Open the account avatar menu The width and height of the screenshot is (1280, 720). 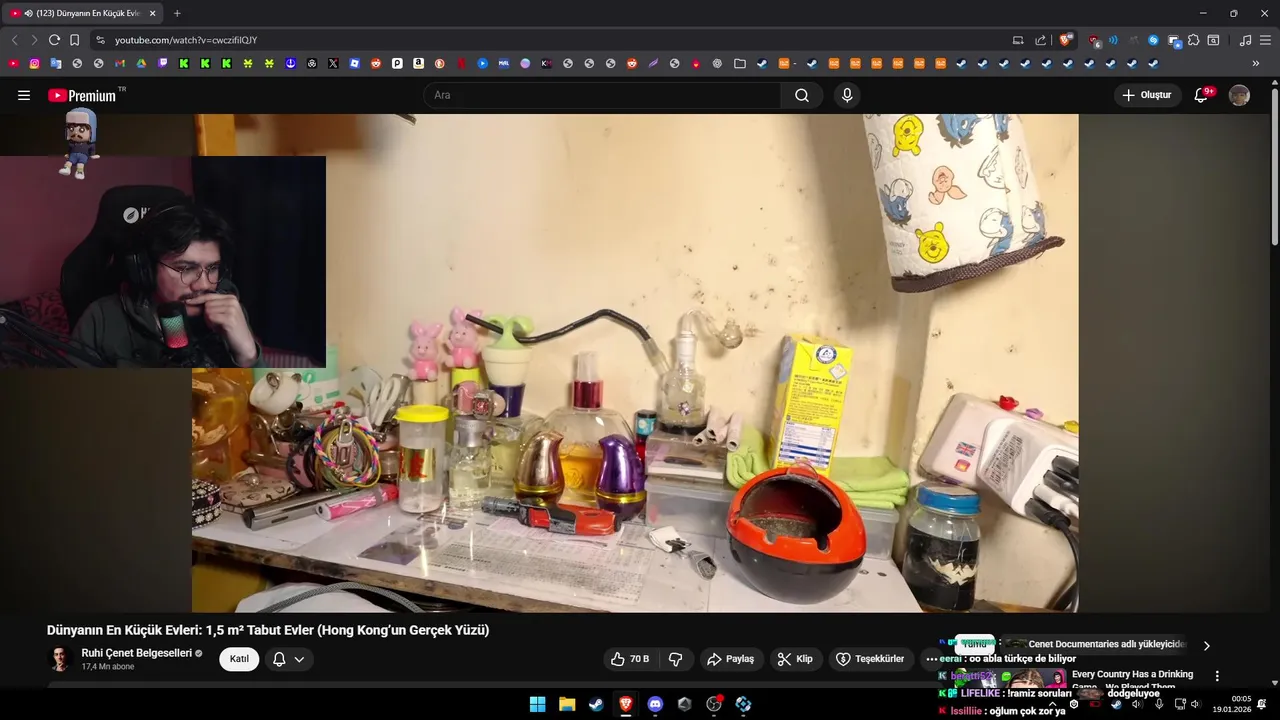click(x=1239, y=95)
